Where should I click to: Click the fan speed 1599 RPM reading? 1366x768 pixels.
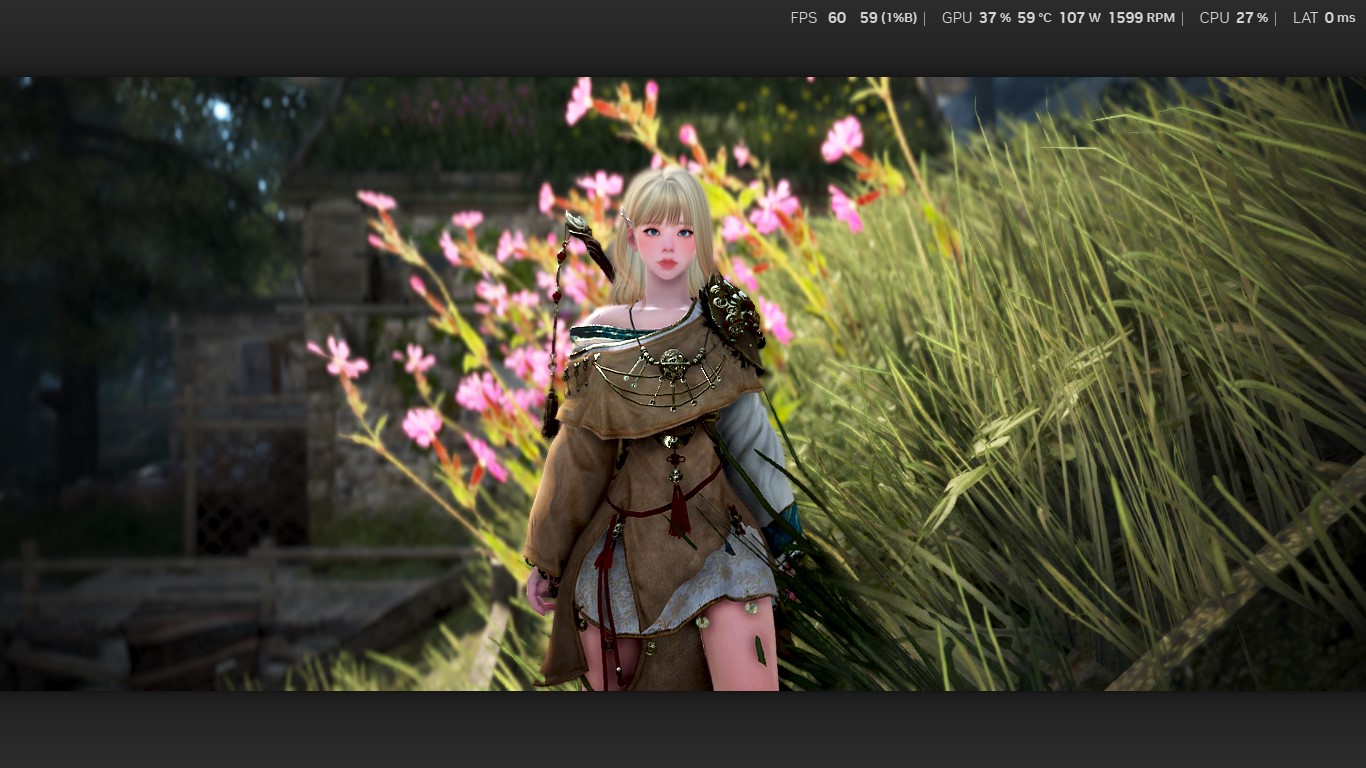point(1141,18)
